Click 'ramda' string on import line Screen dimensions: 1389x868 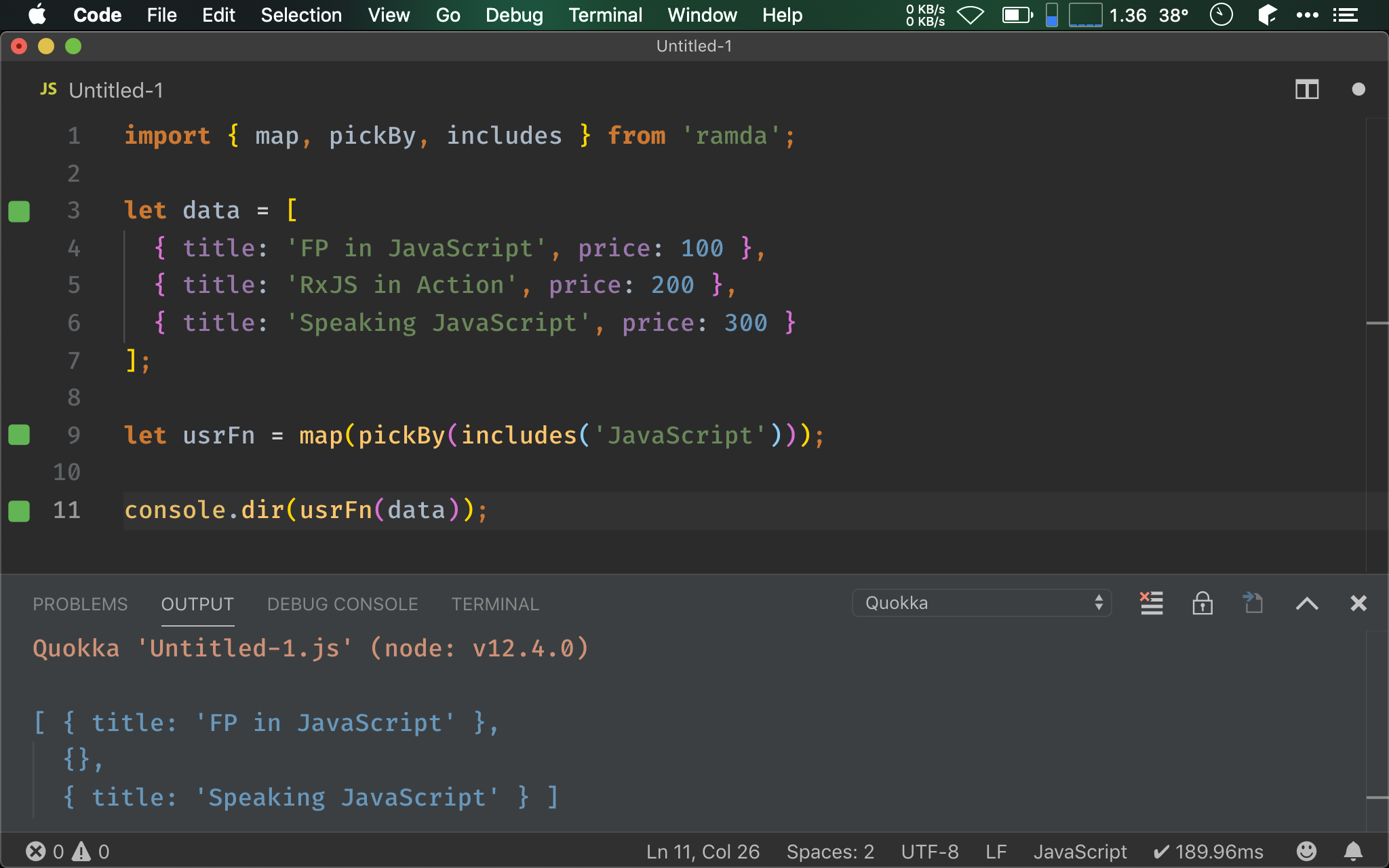pos(731,136)
